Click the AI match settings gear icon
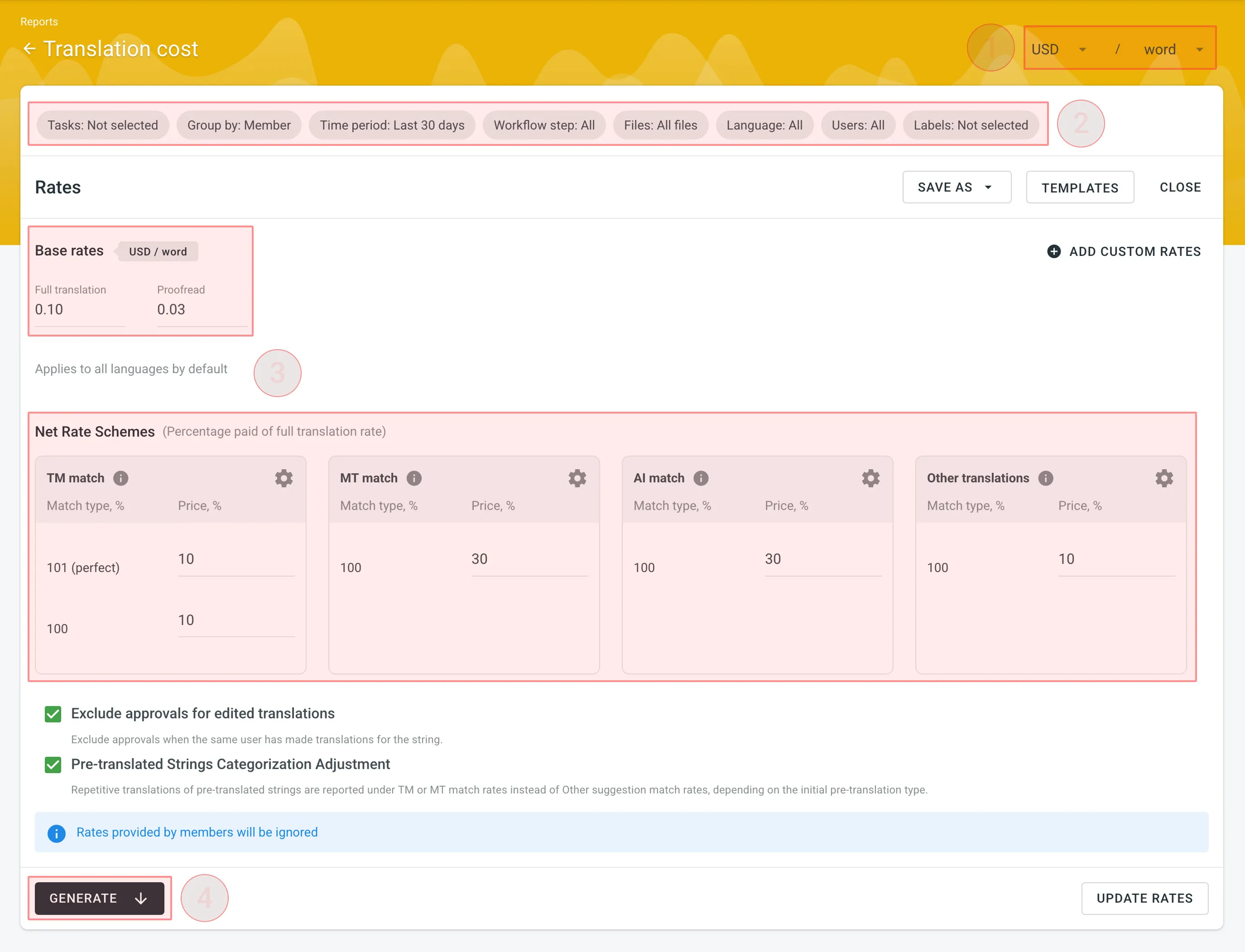This screenshot has width=1245, height=952. tap(870, 477)
